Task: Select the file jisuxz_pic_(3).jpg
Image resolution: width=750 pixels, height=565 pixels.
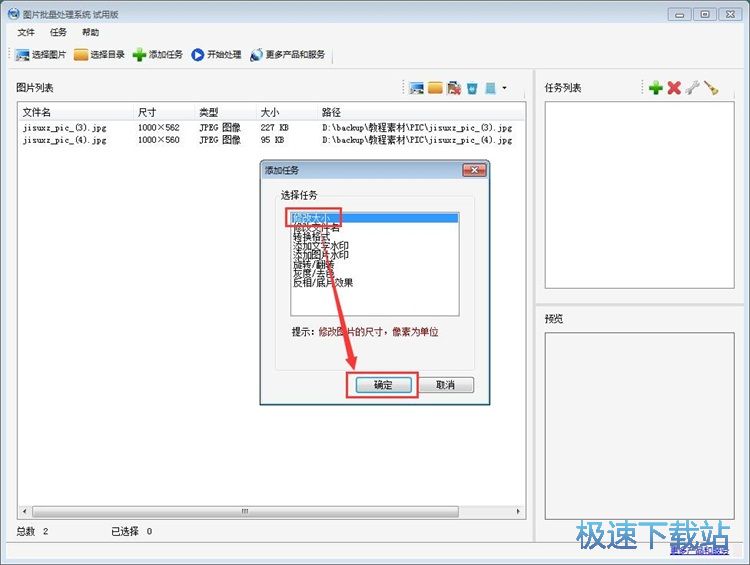Action: click(65, 128)
